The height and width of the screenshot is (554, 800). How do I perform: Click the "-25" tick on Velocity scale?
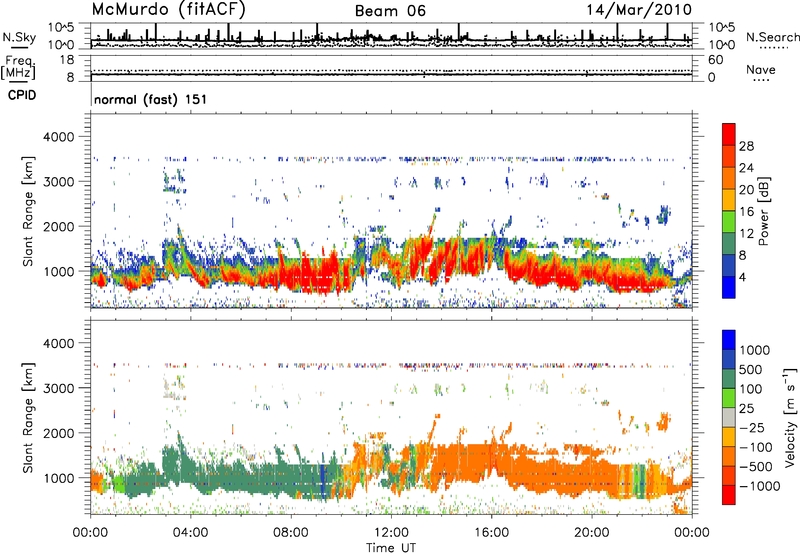pos(752,427)
